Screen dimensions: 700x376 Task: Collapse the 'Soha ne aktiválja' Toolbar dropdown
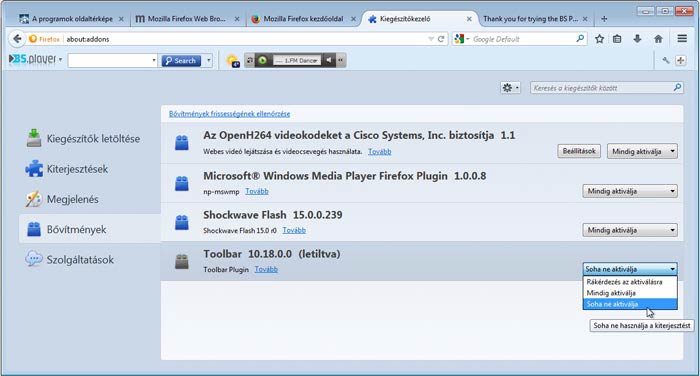click(630, 269)
